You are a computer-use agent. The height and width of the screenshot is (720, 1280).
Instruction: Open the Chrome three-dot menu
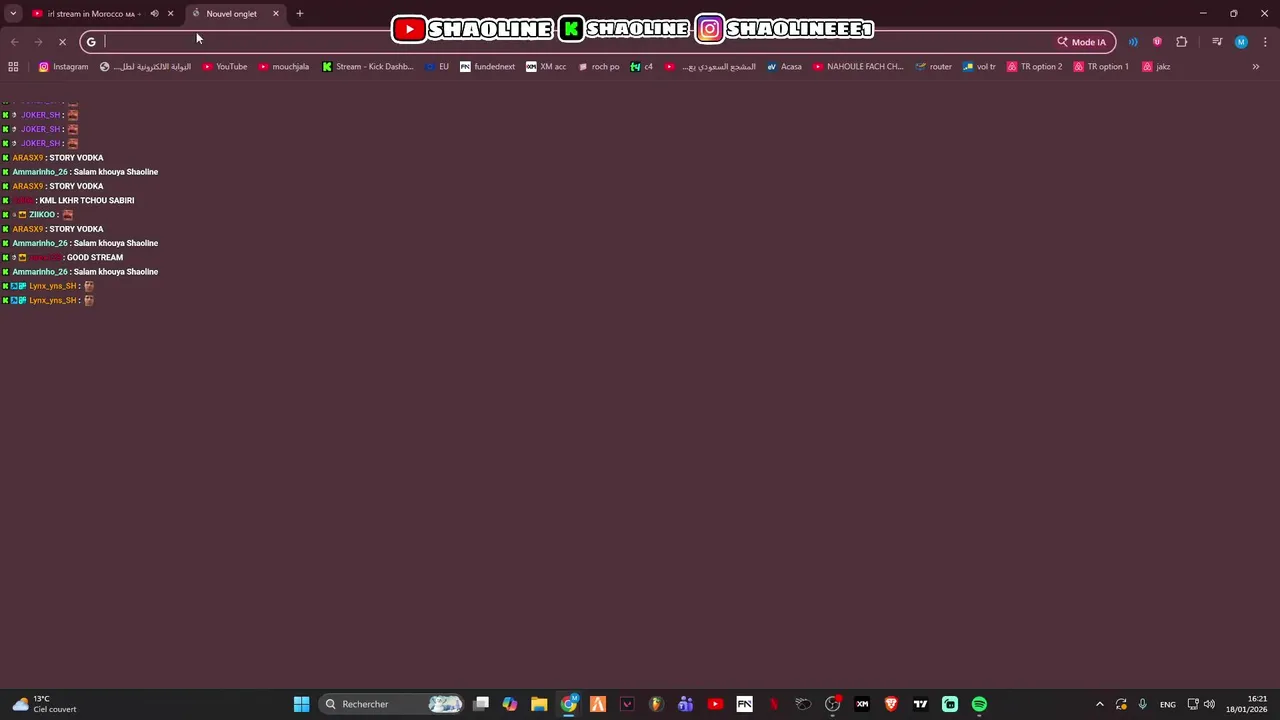point(1265,42)
